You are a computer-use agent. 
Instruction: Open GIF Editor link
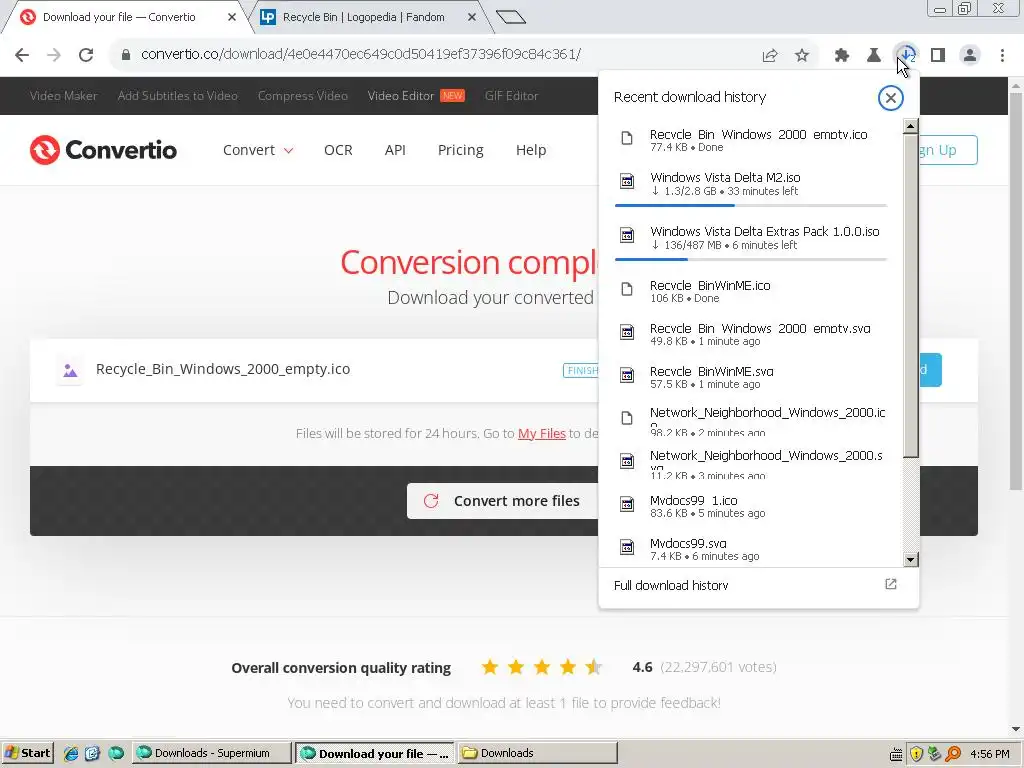[x=511, y=96]
